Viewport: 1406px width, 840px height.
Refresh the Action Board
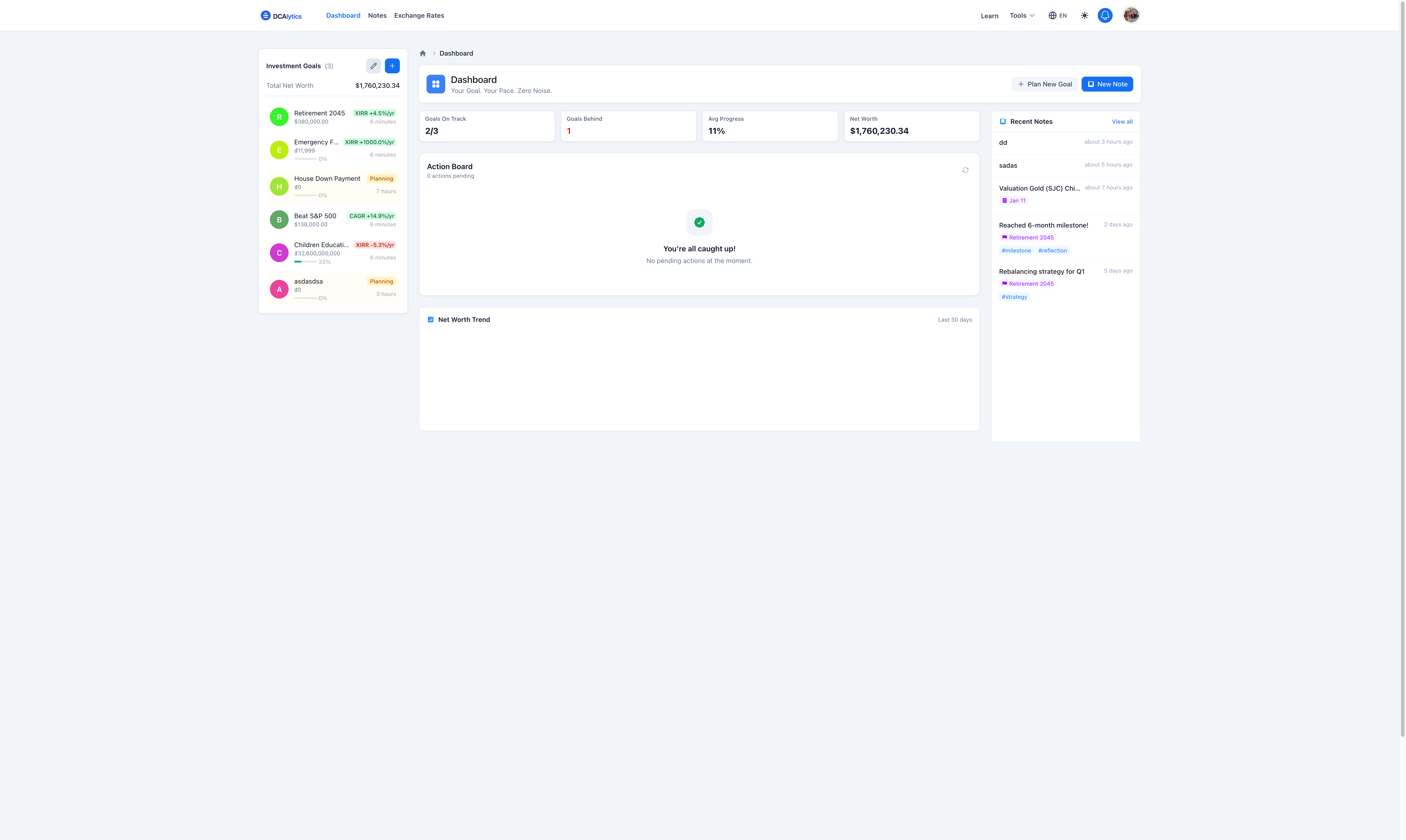(x=965, y=170)
